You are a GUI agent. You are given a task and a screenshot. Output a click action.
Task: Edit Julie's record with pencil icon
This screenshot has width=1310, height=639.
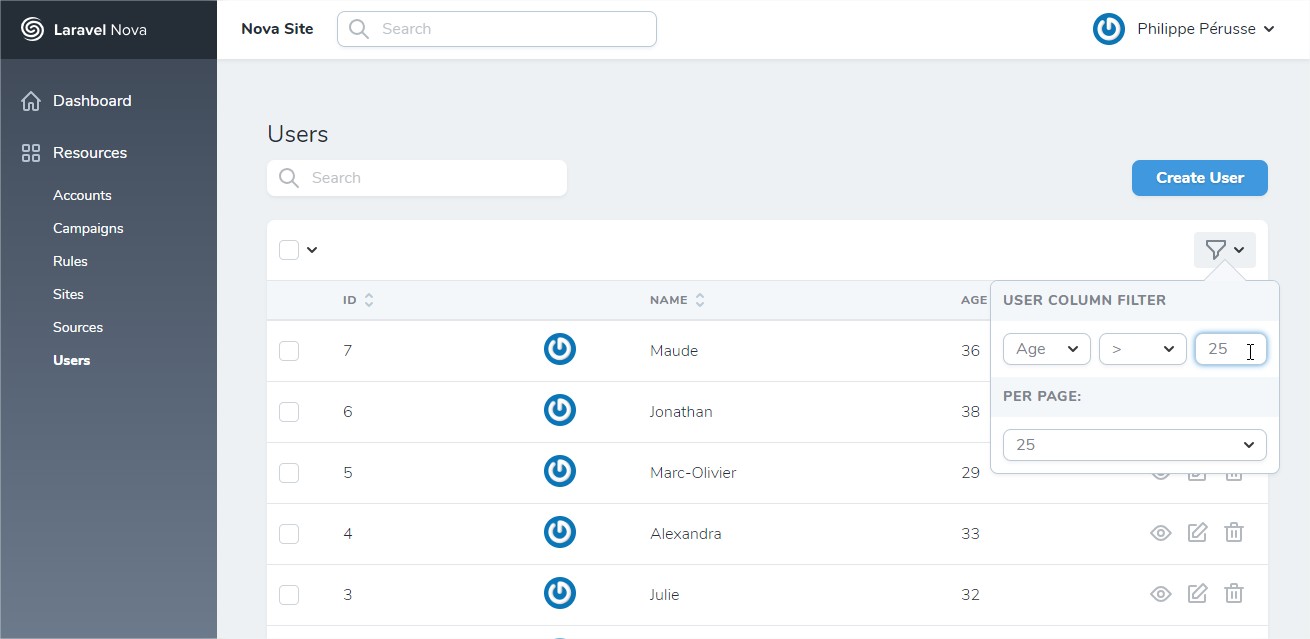[1197, 594]
